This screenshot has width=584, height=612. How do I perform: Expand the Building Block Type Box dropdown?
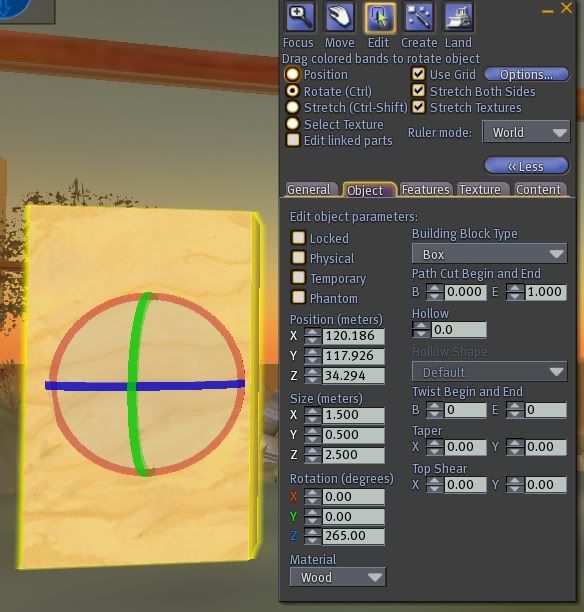[x=489, y=254]
